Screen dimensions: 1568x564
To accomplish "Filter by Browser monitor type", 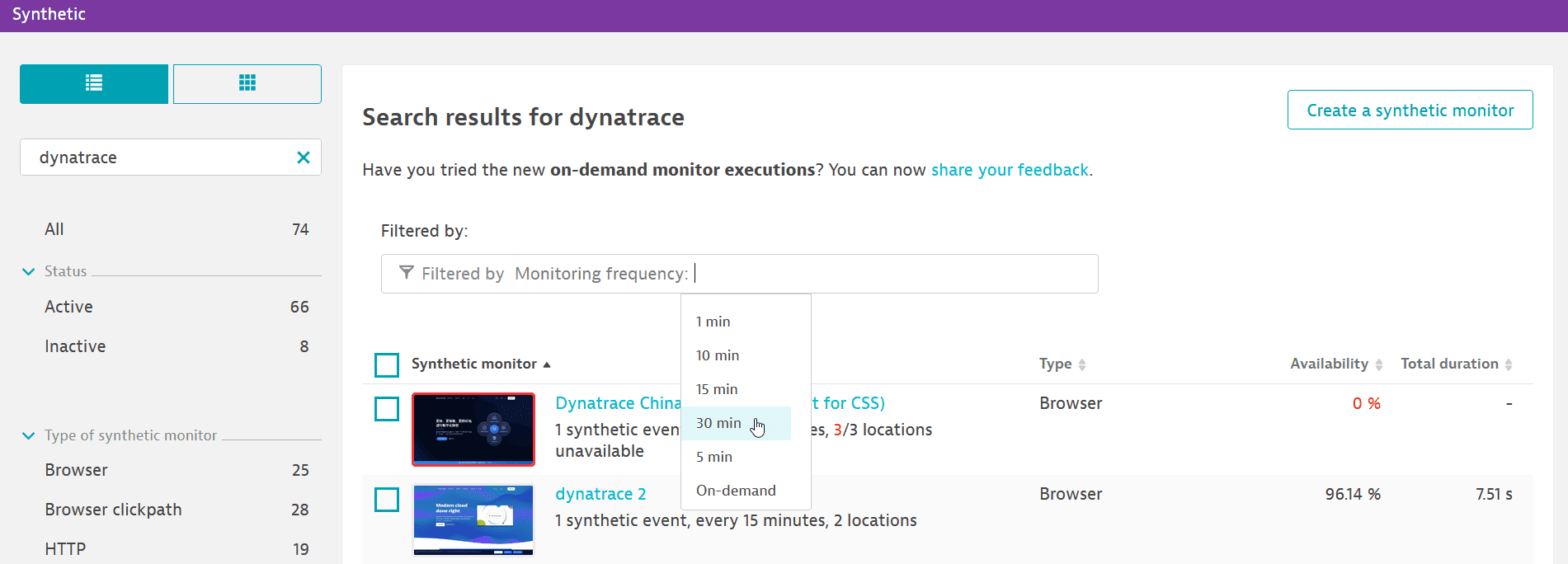I will pos(177,470).
